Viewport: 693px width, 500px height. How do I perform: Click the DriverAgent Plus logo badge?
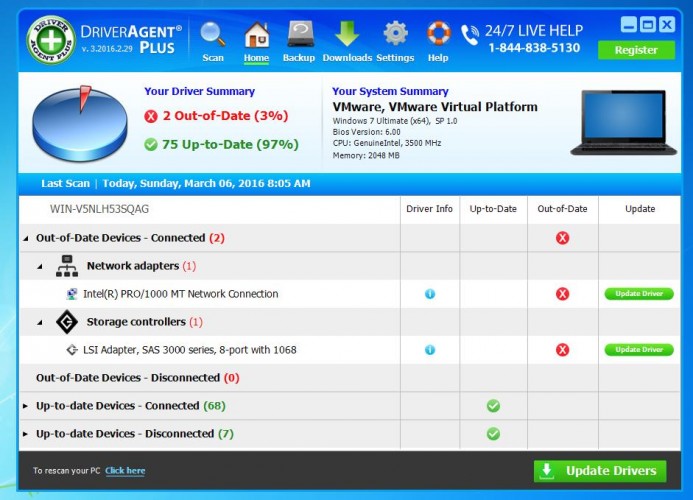tap(51, 40)
